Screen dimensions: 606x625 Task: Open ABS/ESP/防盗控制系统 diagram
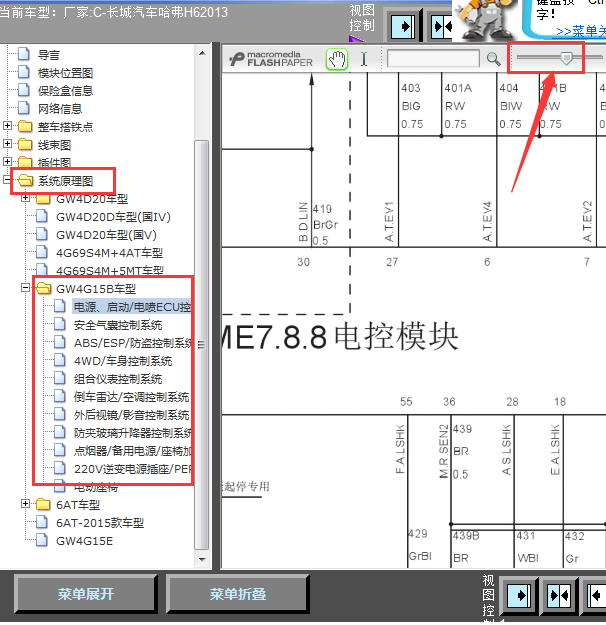pos(132,343)
